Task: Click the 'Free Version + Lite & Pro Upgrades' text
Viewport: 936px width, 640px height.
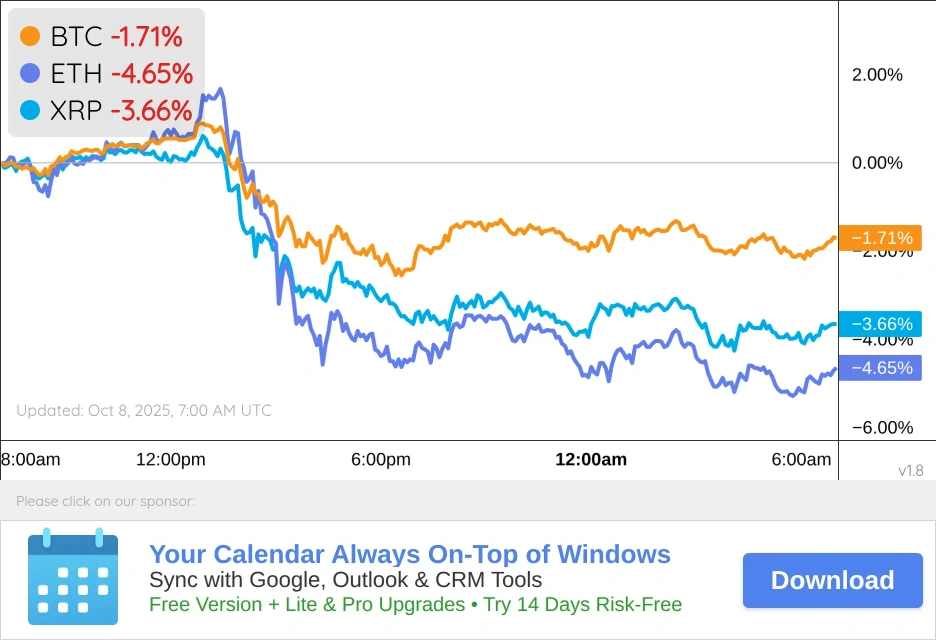Action: 306,605
